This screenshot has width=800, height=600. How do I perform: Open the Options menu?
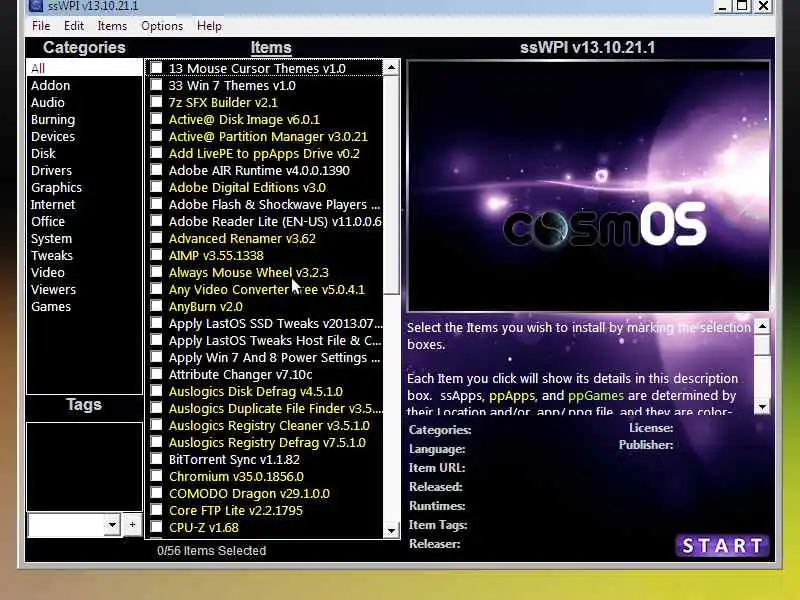point(162,26)
